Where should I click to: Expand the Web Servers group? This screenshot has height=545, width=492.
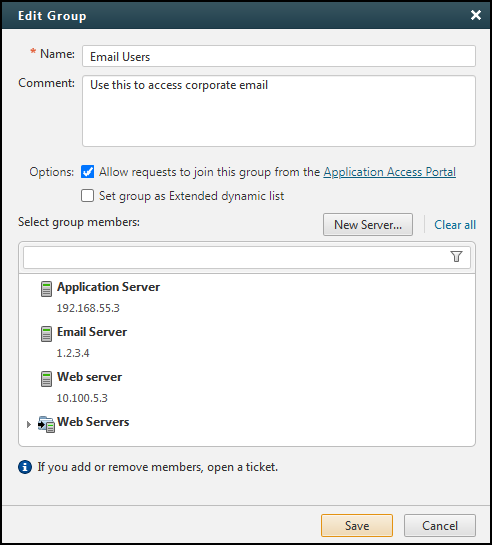tap(29, 424)
